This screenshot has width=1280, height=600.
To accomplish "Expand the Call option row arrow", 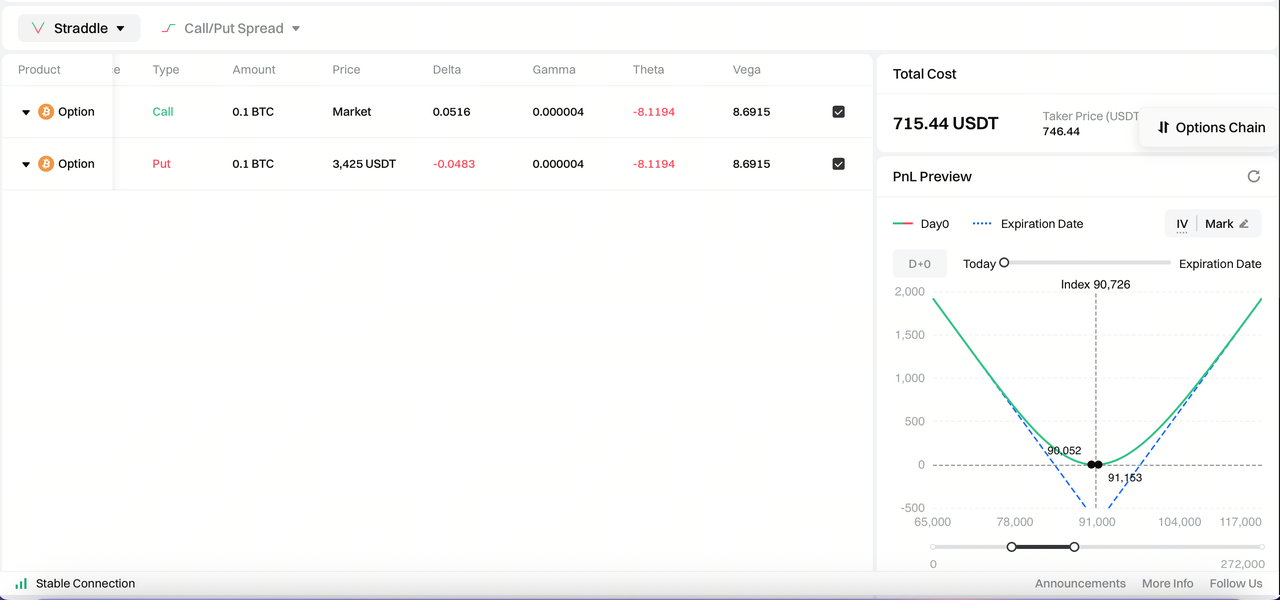I will point(26,112).
